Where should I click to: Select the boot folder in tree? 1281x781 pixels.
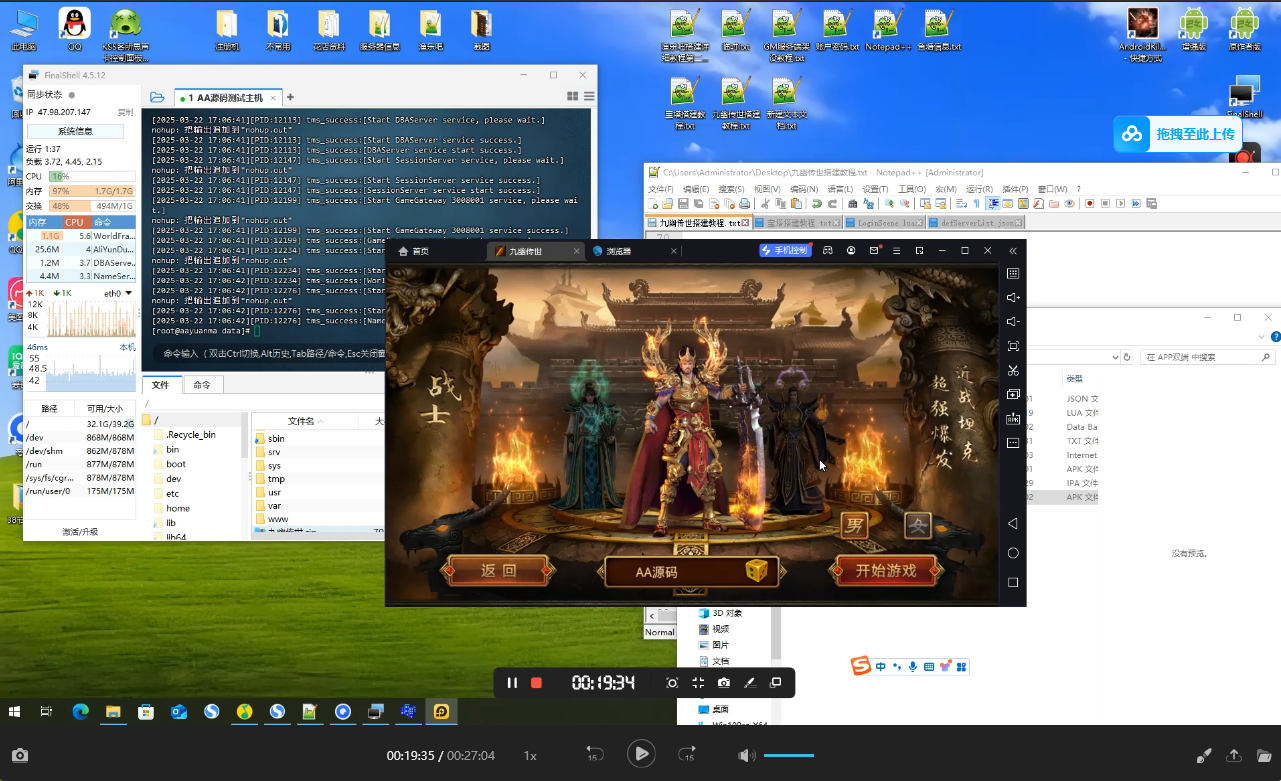(176, 464)
